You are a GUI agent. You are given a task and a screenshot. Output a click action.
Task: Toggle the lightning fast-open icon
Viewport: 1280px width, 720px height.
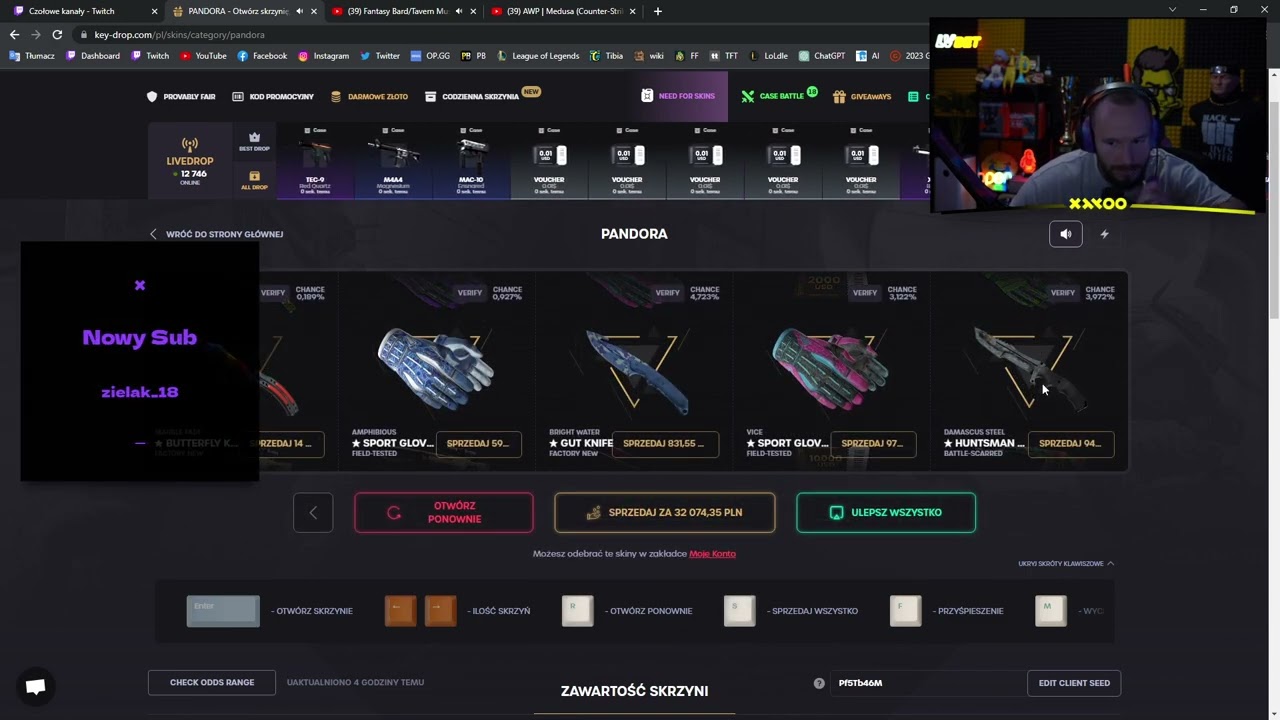1104,234
